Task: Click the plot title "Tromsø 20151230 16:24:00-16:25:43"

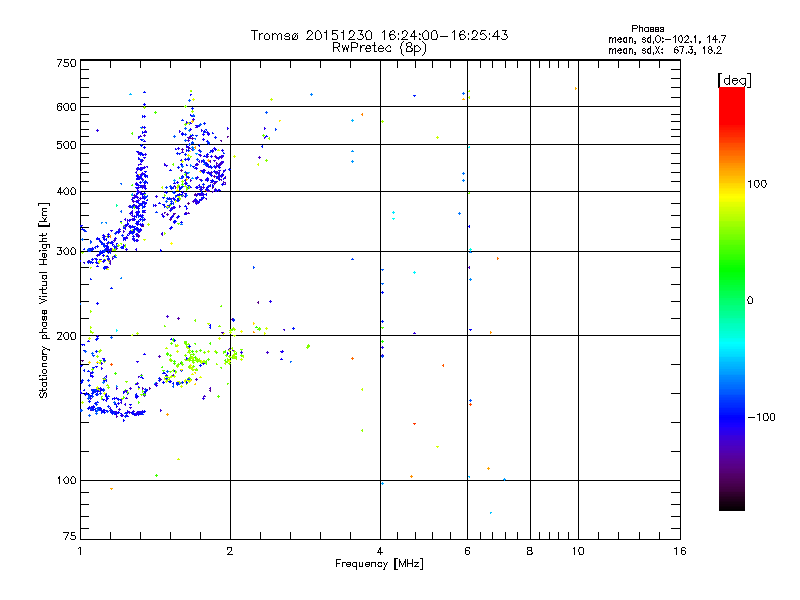Action: (x=379, y=35)
